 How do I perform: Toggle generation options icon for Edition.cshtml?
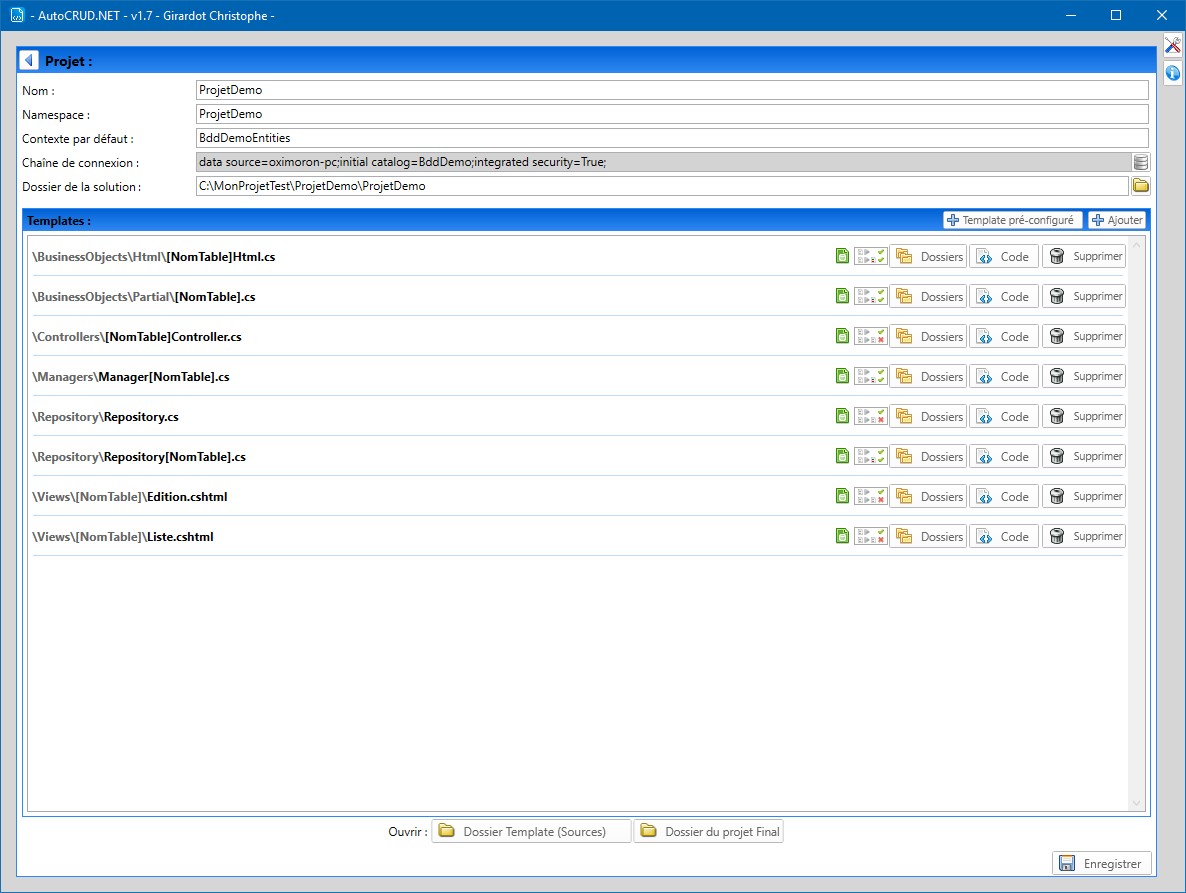tap(871, 497)
